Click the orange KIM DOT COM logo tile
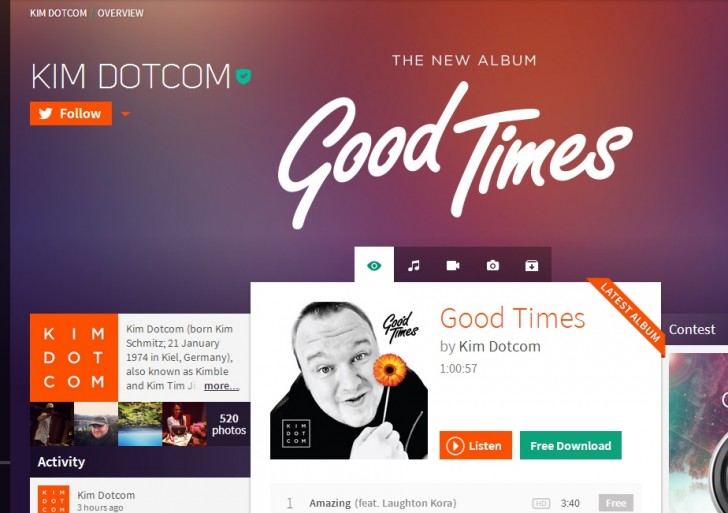This screenshot has height=513, width=728. pos(74,357)
